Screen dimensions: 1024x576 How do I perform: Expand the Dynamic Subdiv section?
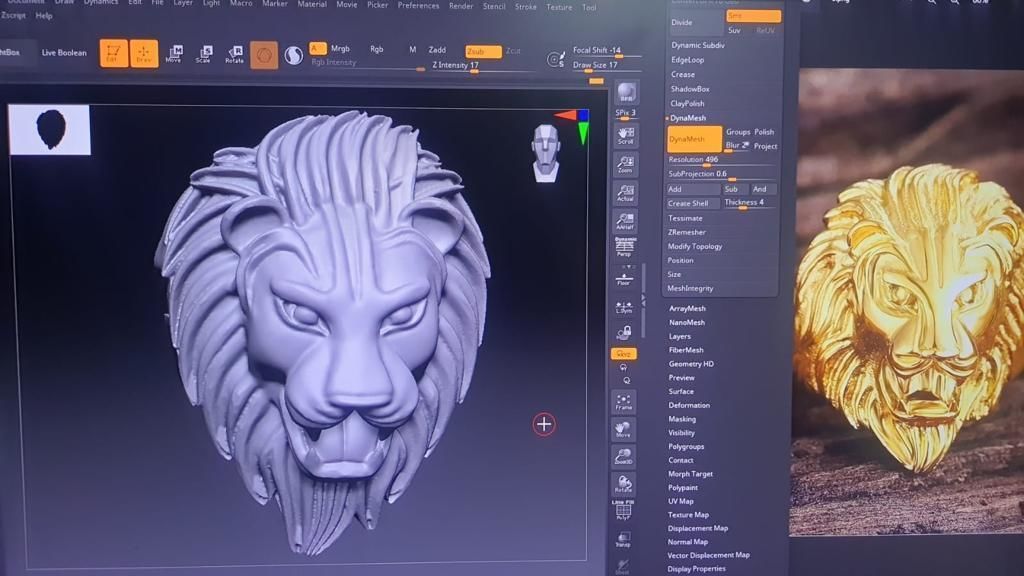point(698,45)
